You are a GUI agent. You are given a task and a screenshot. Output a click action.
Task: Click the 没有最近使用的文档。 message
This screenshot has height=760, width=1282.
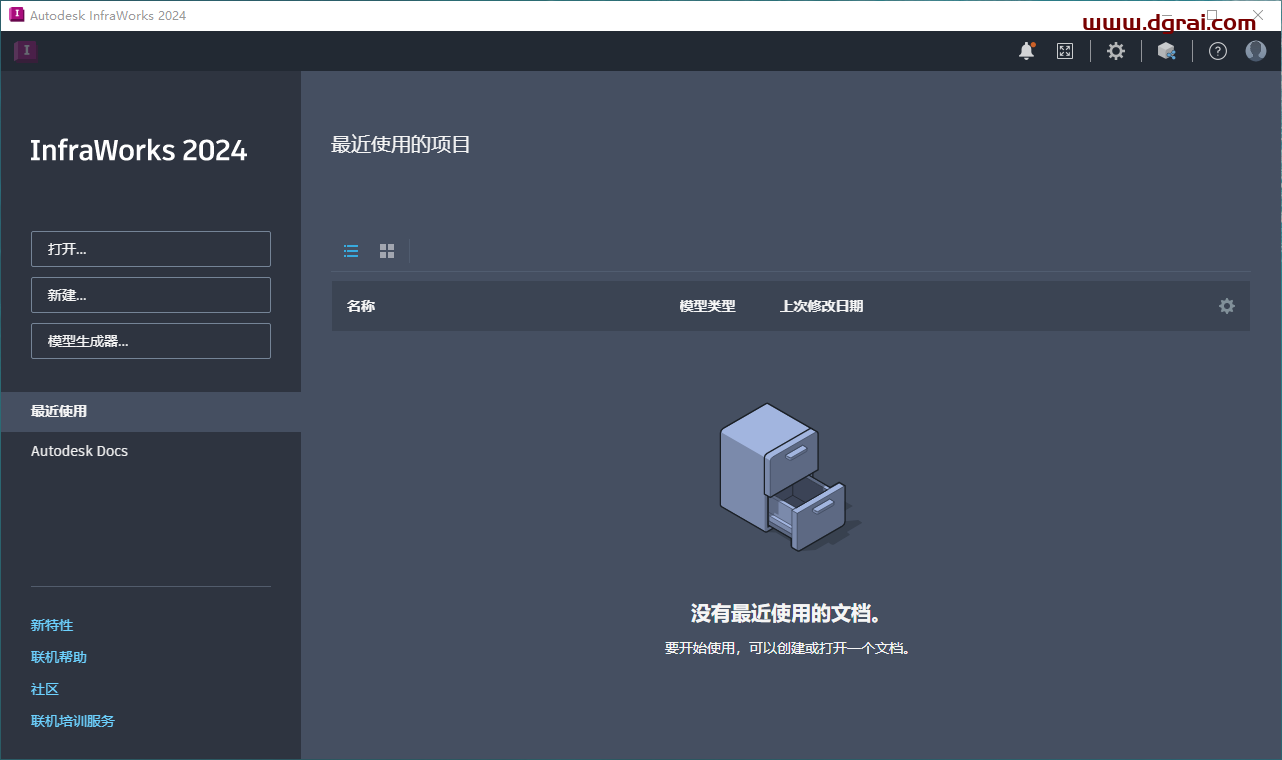tap(788, 613)
